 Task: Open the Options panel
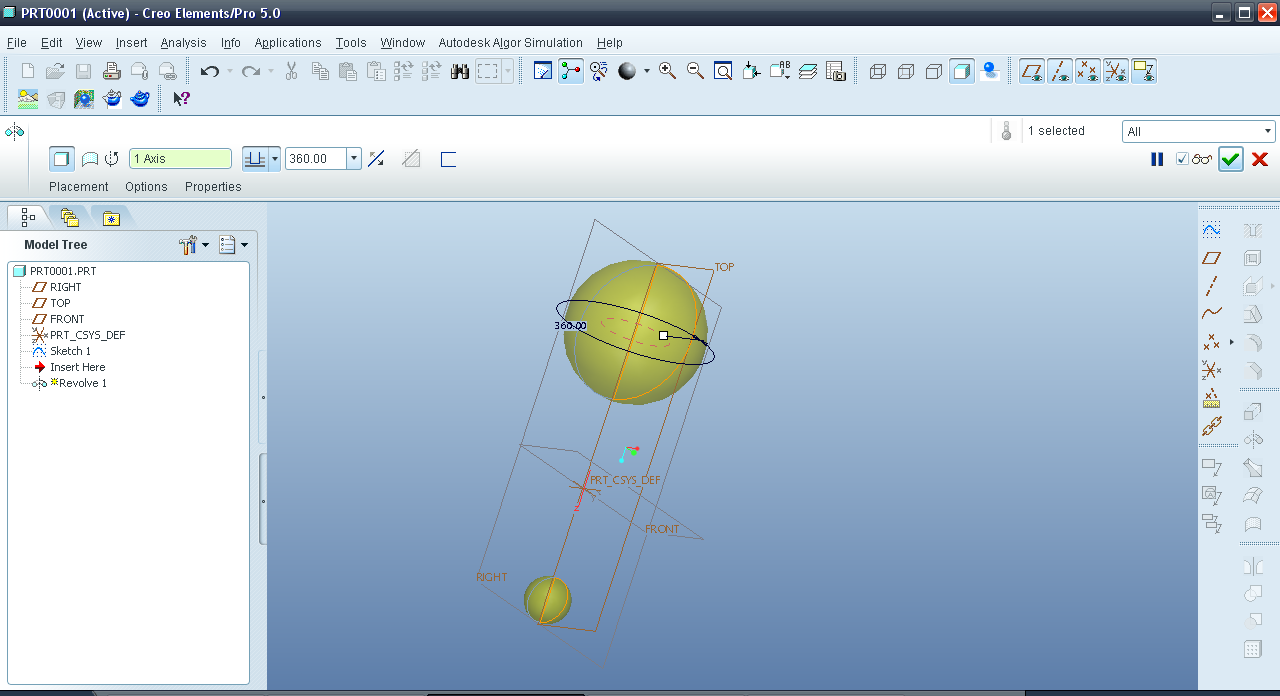[146, 187]
